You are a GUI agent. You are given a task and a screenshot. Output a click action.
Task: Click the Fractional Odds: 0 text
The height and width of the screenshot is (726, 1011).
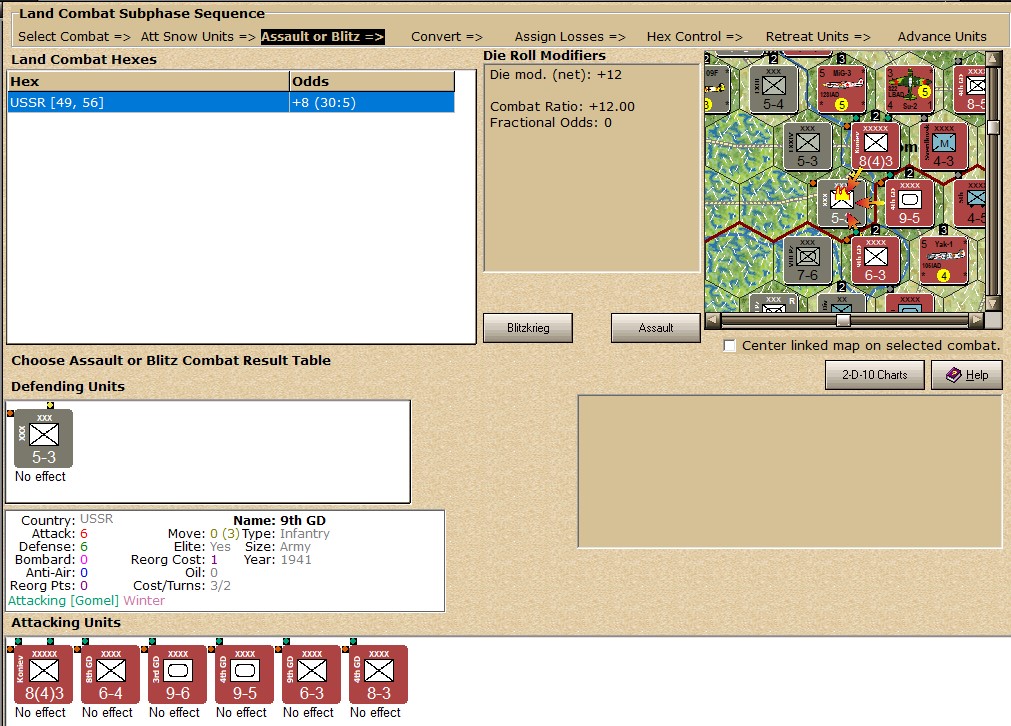pos(551,123)
